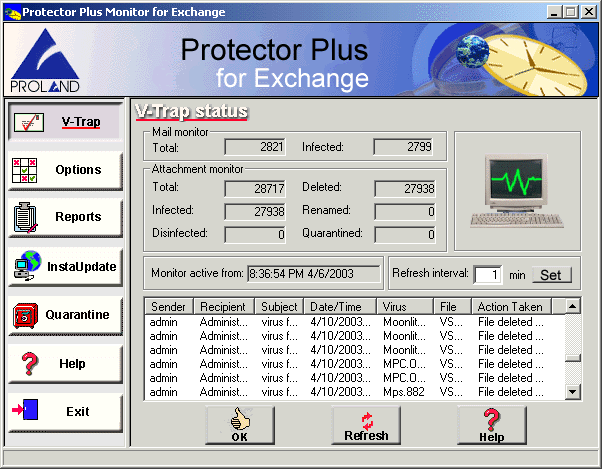Click the virus list scrollbar thumb
Viewport: 602px width, 469px height.
(573, 358)
